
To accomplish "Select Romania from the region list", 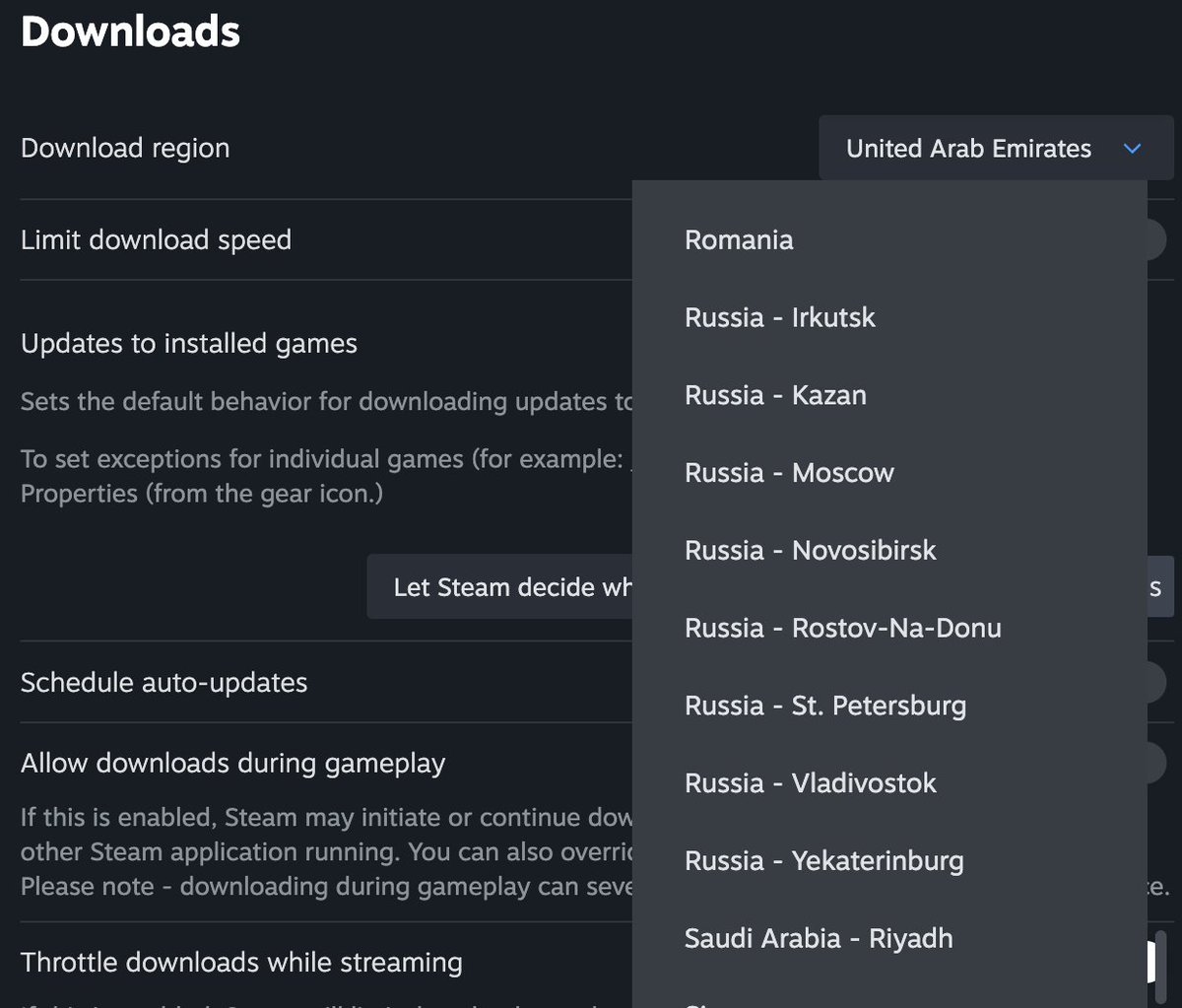I will click(889, 239).
